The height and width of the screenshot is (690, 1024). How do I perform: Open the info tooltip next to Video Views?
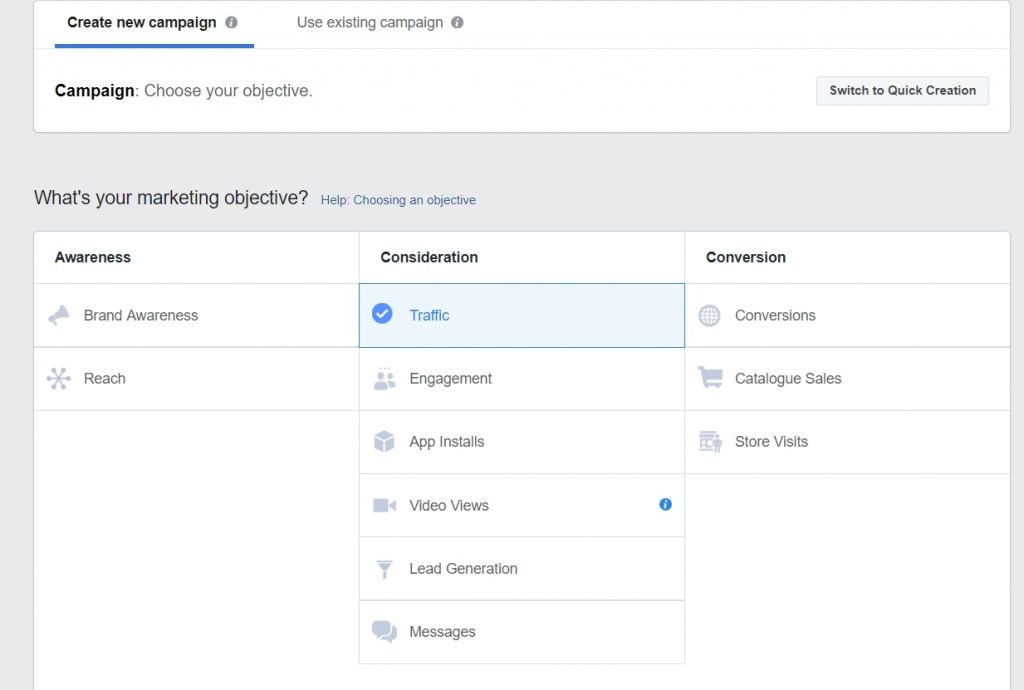pyautogui.click(x=665, y=505)
